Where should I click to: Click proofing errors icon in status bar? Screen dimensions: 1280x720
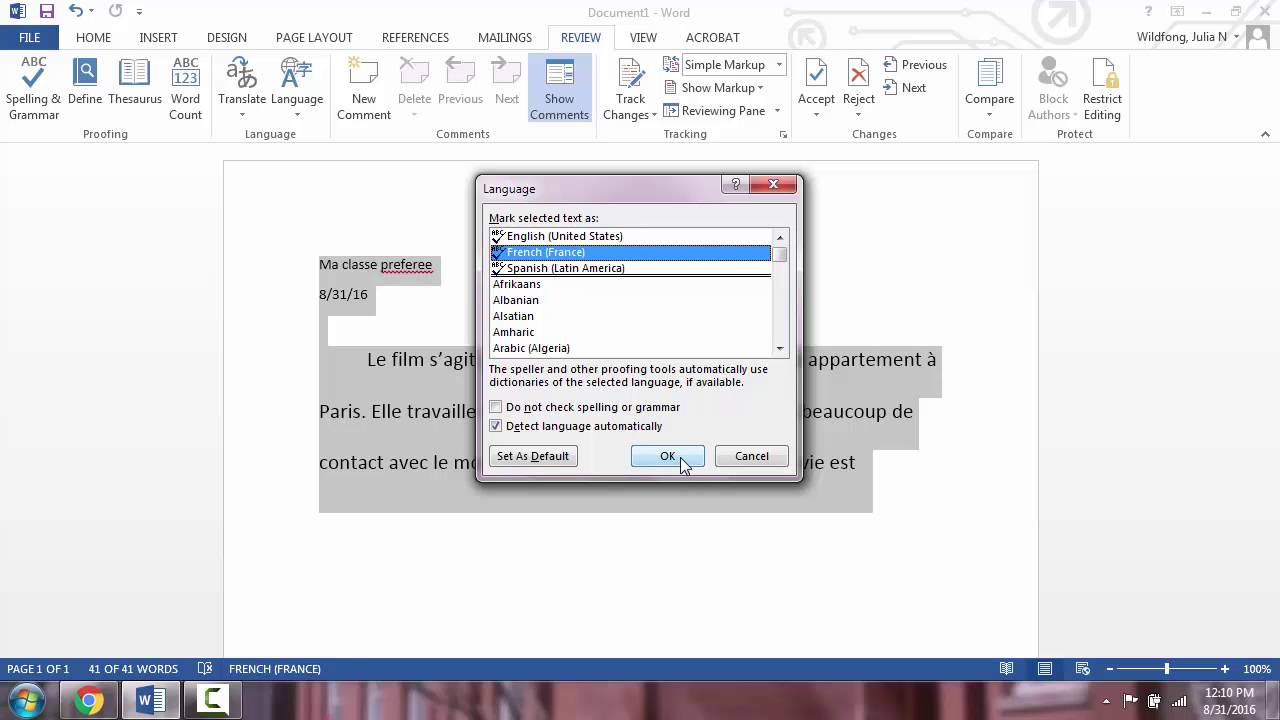[205, 669]
